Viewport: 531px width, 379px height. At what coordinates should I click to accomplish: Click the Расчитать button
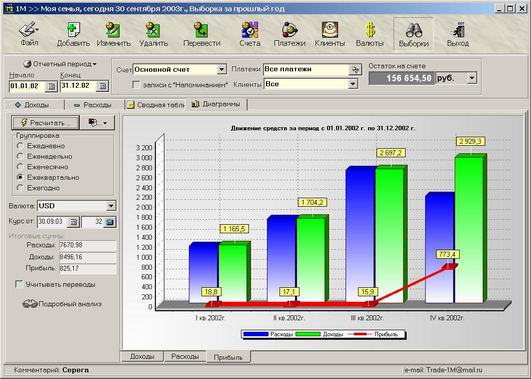point(45,123)
